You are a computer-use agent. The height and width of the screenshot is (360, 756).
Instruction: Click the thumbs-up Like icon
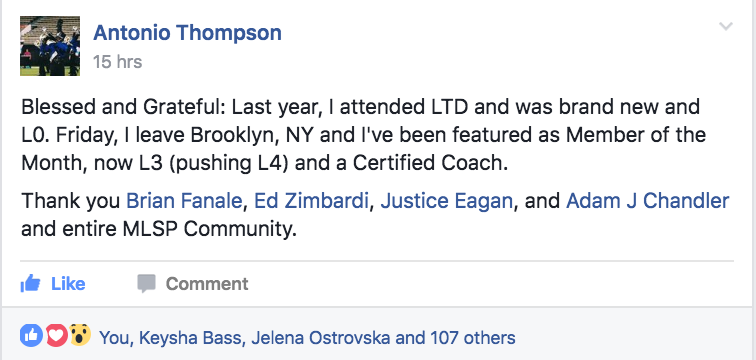tap(30, 284)
